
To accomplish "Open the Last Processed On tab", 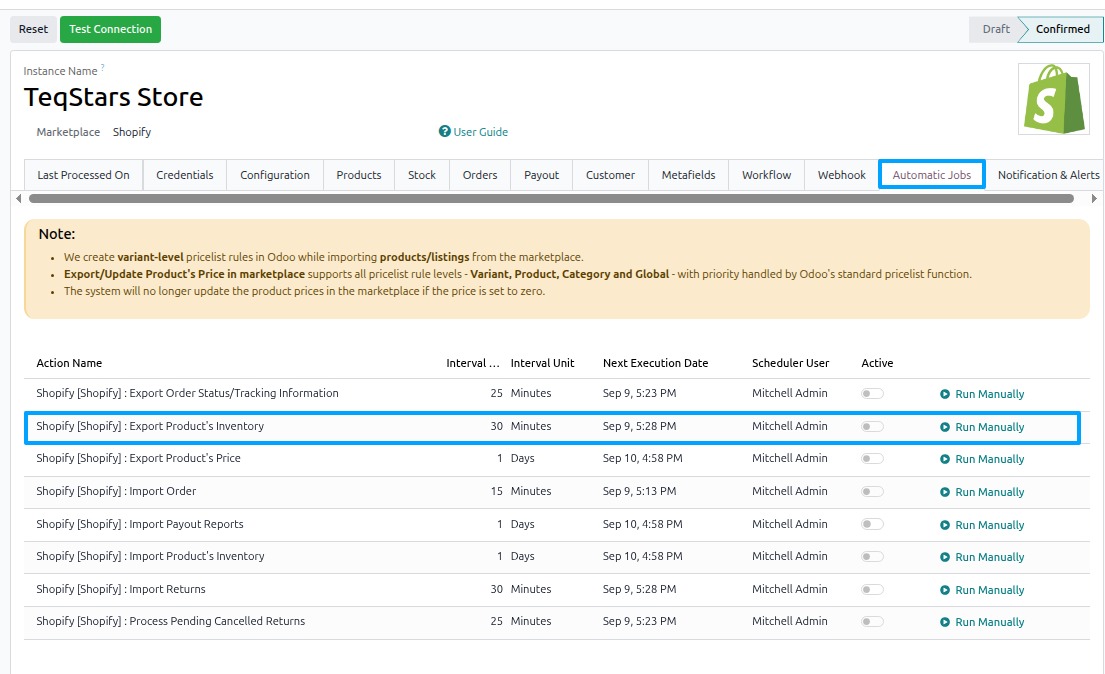I will (83, 175).
